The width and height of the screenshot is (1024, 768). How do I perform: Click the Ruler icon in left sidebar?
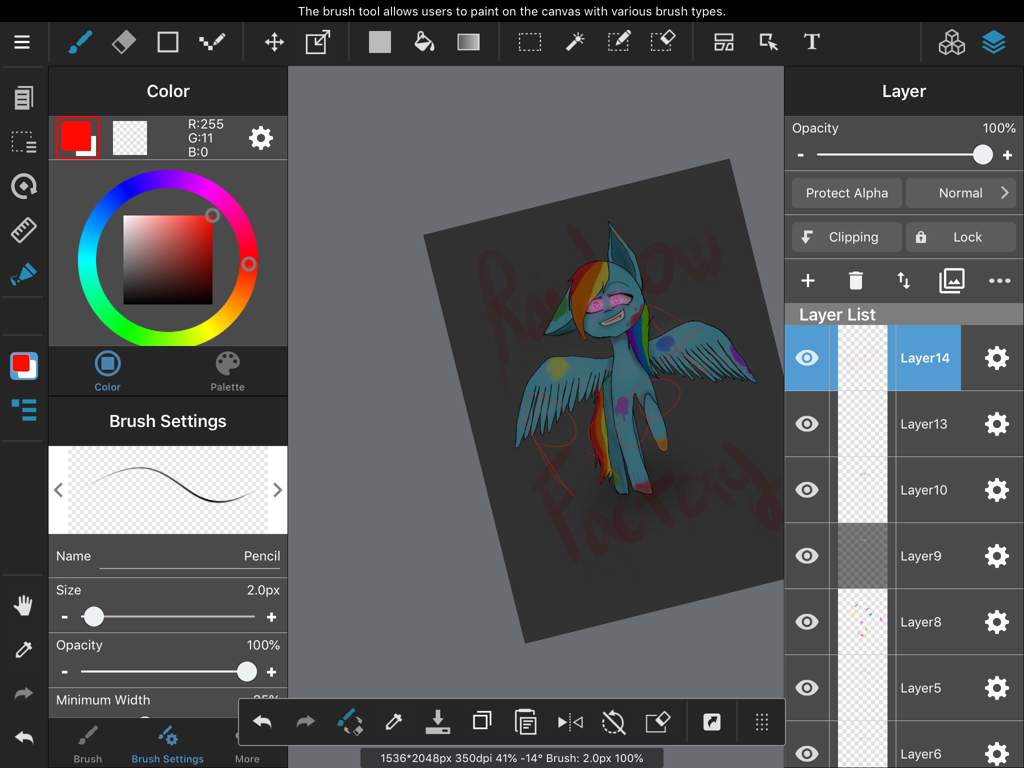[x=24, y=230]
